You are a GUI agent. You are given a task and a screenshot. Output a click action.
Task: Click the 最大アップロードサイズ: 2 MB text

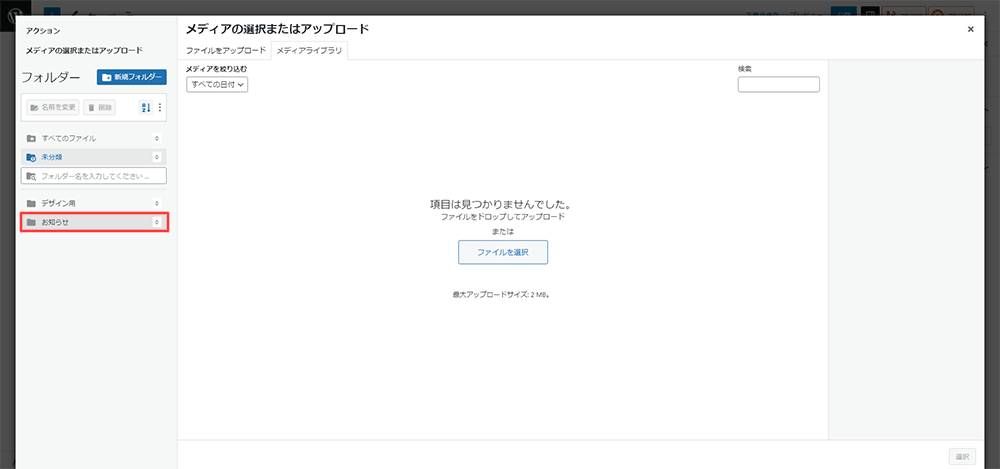[x=501, y=295]
